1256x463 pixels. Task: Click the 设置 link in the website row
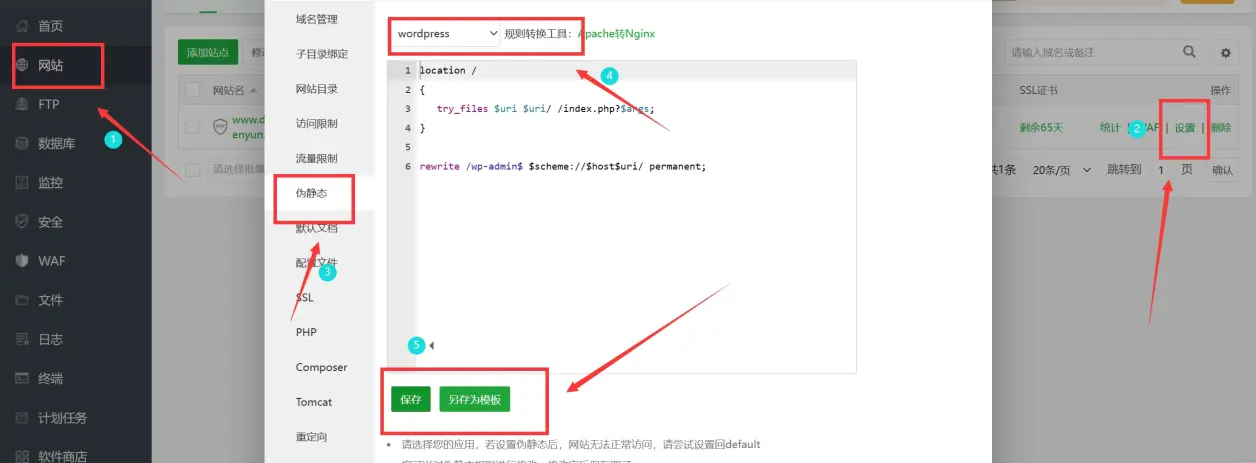tap(1185, 128)
